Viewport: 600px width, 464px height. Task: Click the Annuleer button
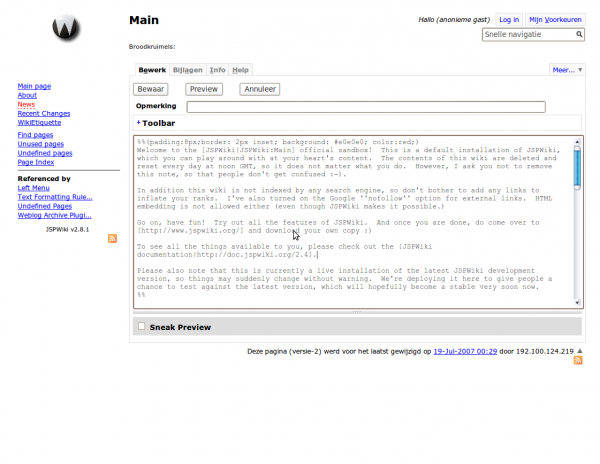260,89
